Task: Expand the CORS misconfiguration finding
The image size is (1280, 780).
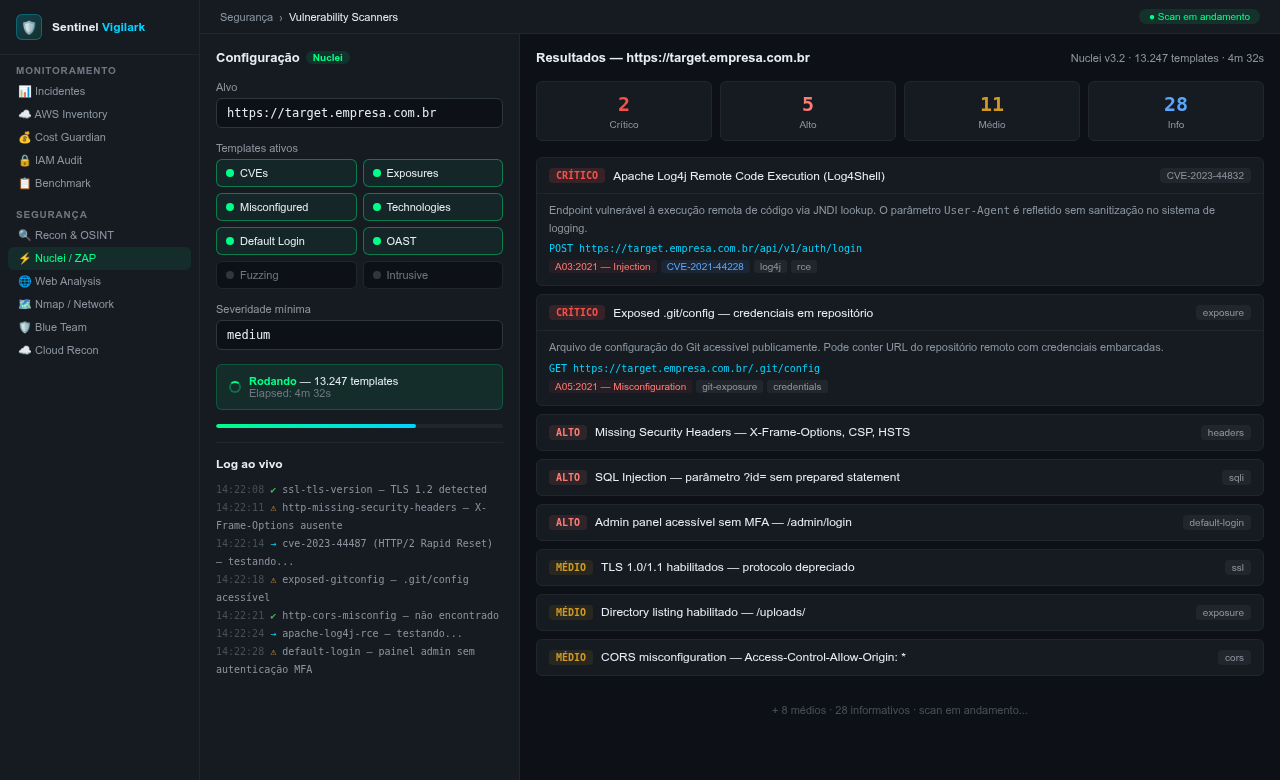Action: 900,657
